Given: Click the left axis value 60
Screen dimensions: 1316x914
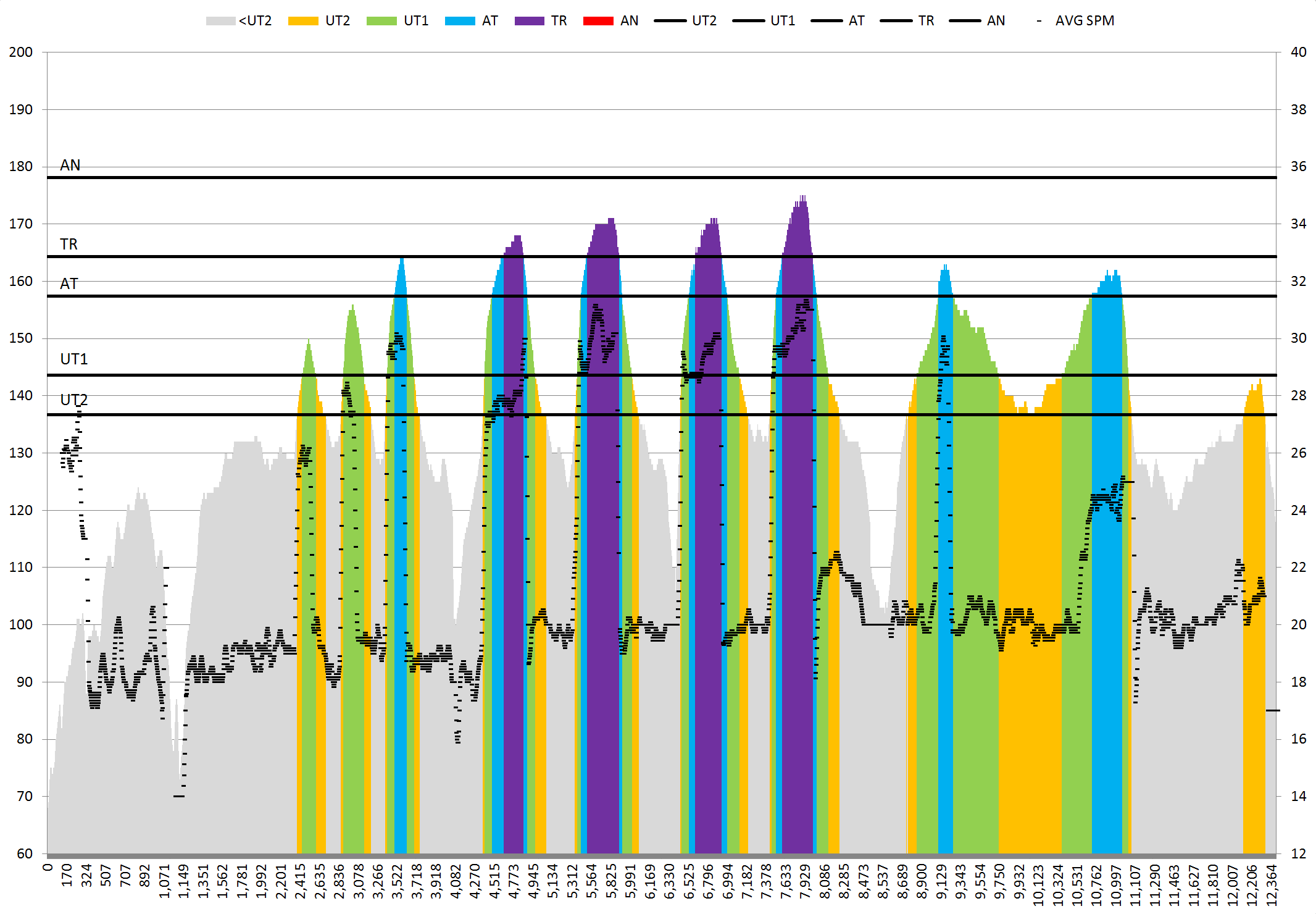Looking at the screenshot, I should pyautogui.click(x=24, y=853).
